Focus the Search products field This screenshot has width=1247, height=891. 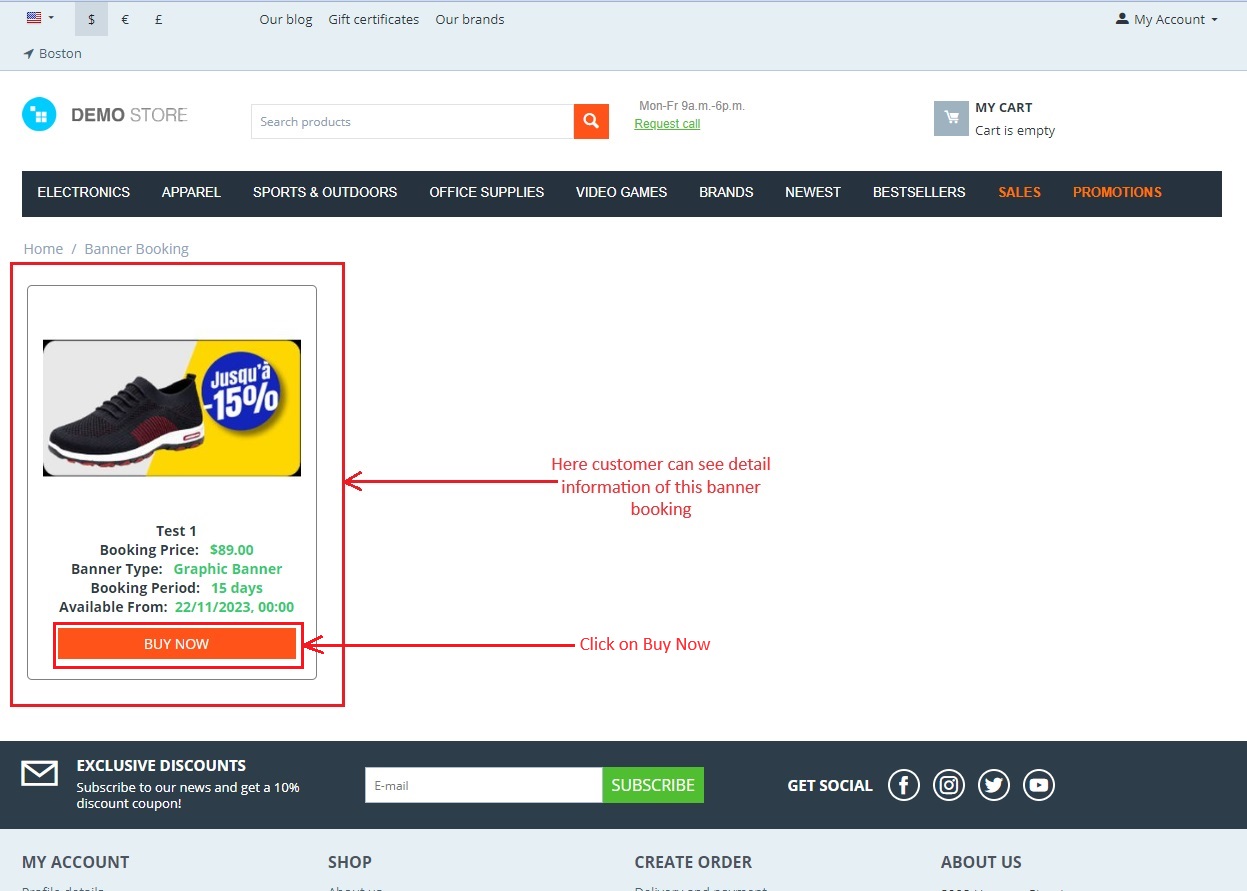coord(412,122)
